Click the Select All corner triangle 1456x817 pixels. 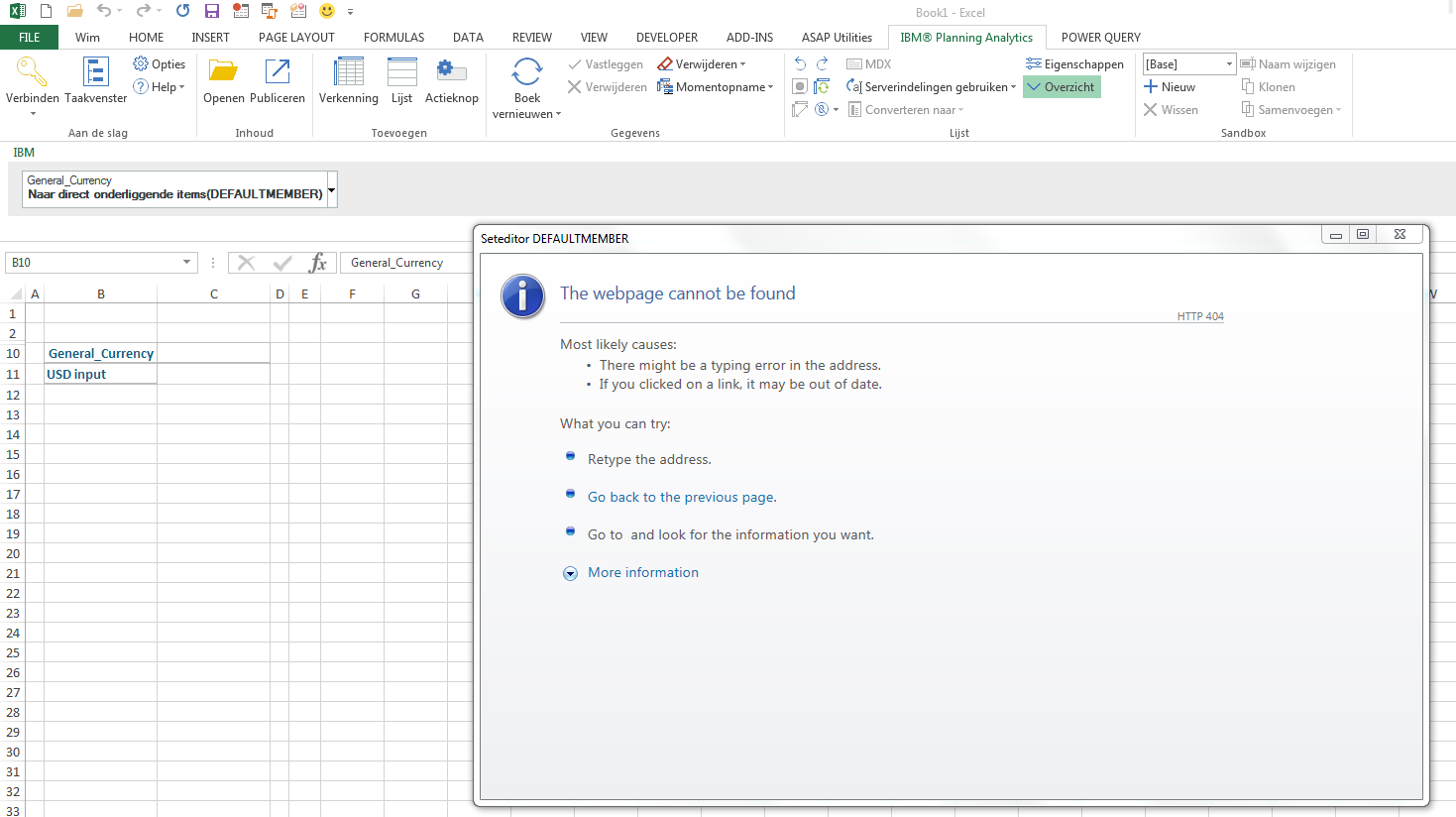(x=15, y=293)
